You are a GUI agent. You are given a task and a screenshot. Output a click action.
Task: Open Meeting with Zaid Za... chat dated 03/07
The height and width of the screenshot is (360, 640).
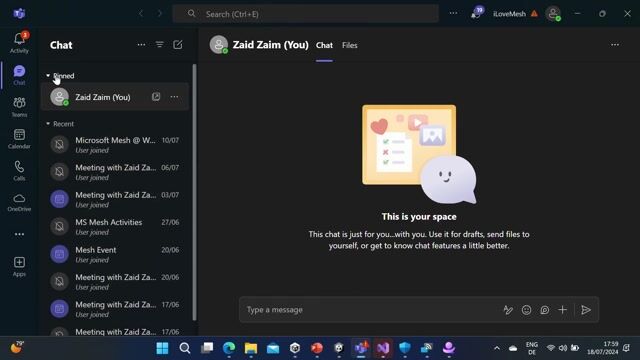115,199
